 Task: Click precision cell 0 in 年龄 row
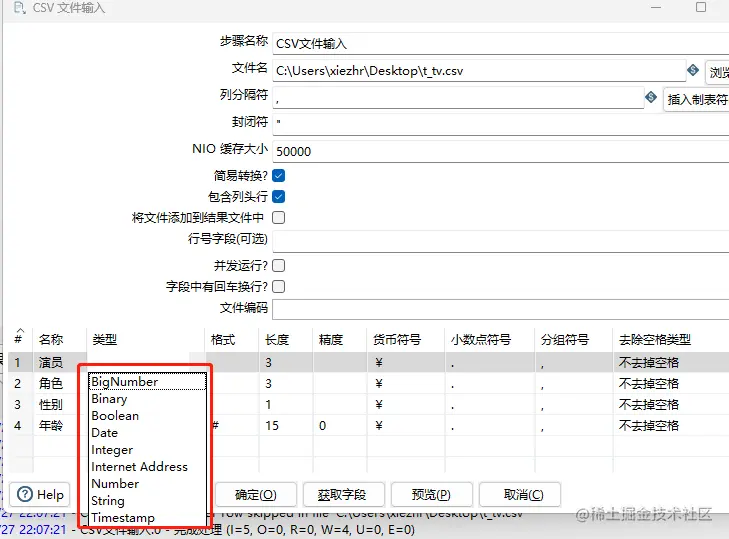click(339, 425)
